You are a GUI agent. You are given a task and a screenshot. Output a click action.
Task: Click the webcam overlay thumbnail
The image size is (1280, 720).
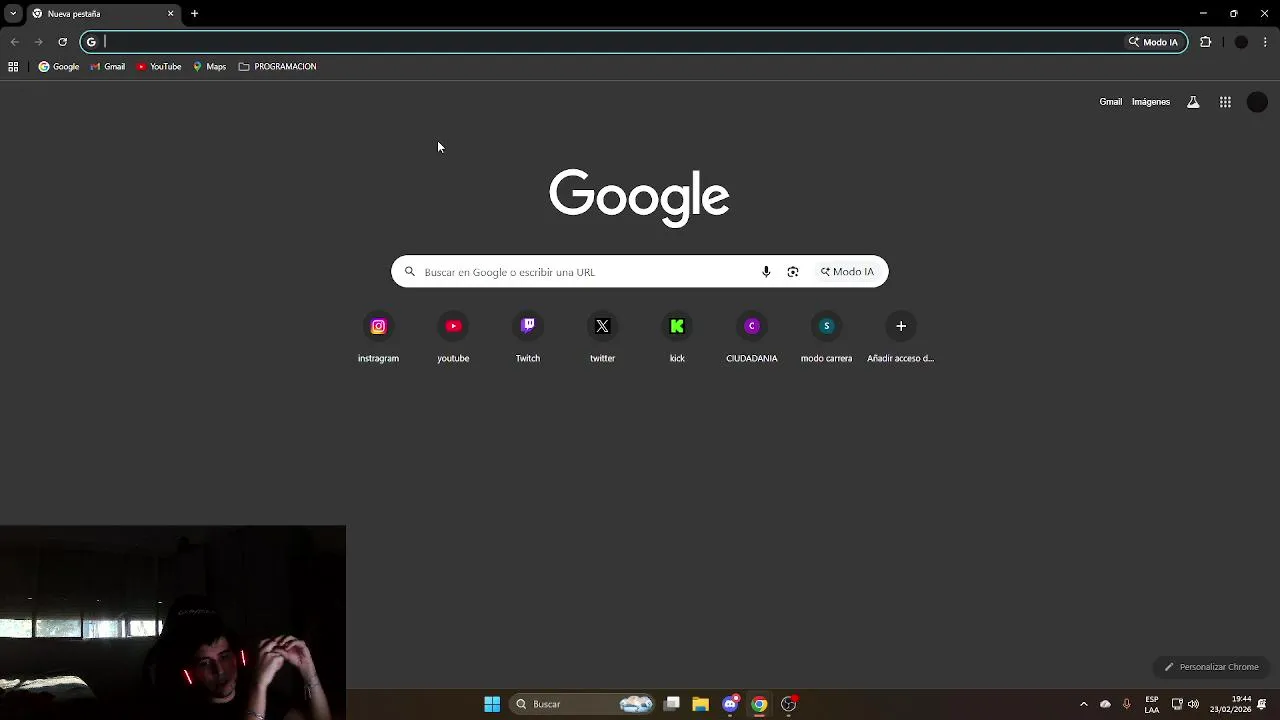coord(173,622)
